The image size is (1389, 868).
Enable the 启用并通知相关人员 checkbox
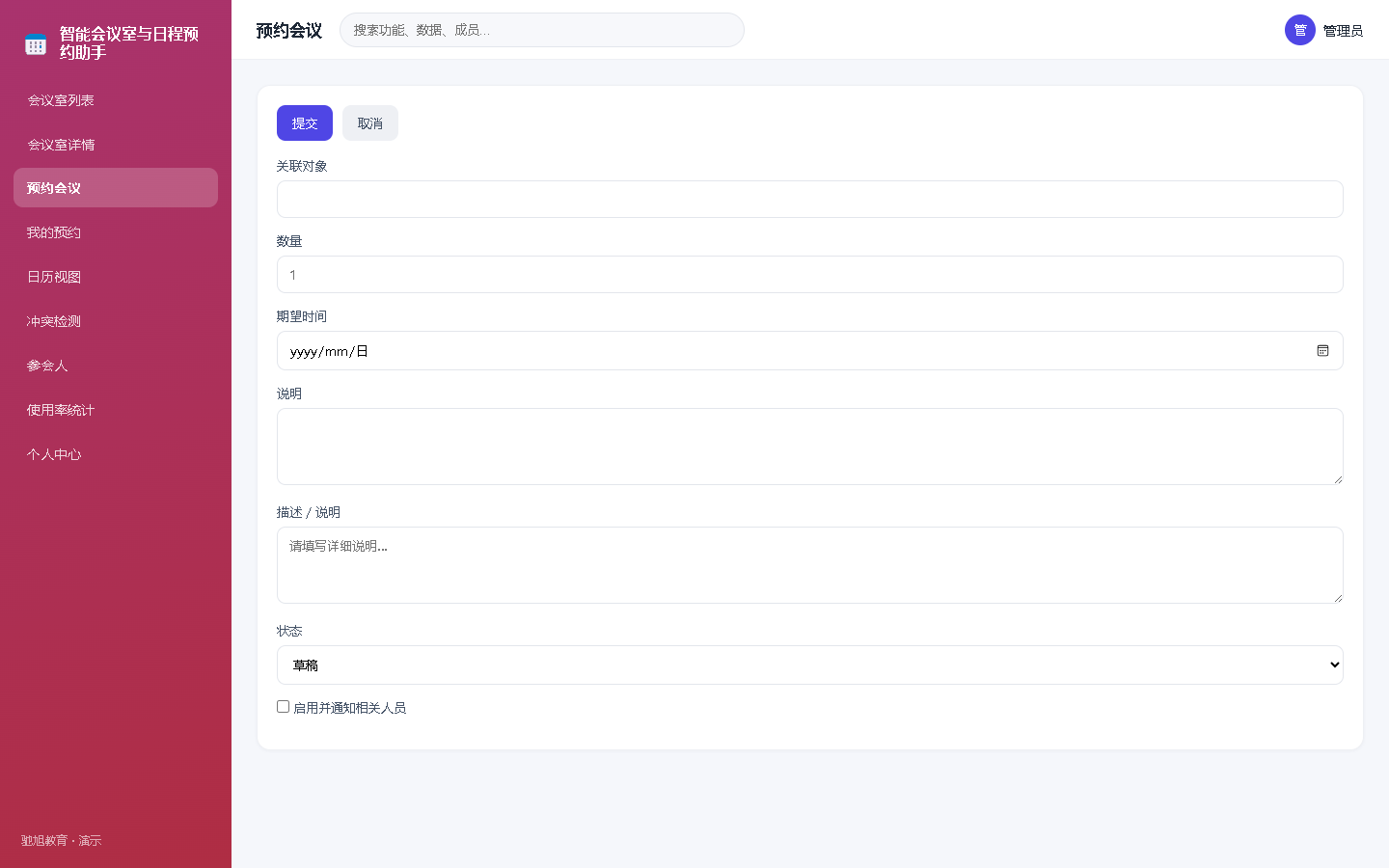point(283,707)
